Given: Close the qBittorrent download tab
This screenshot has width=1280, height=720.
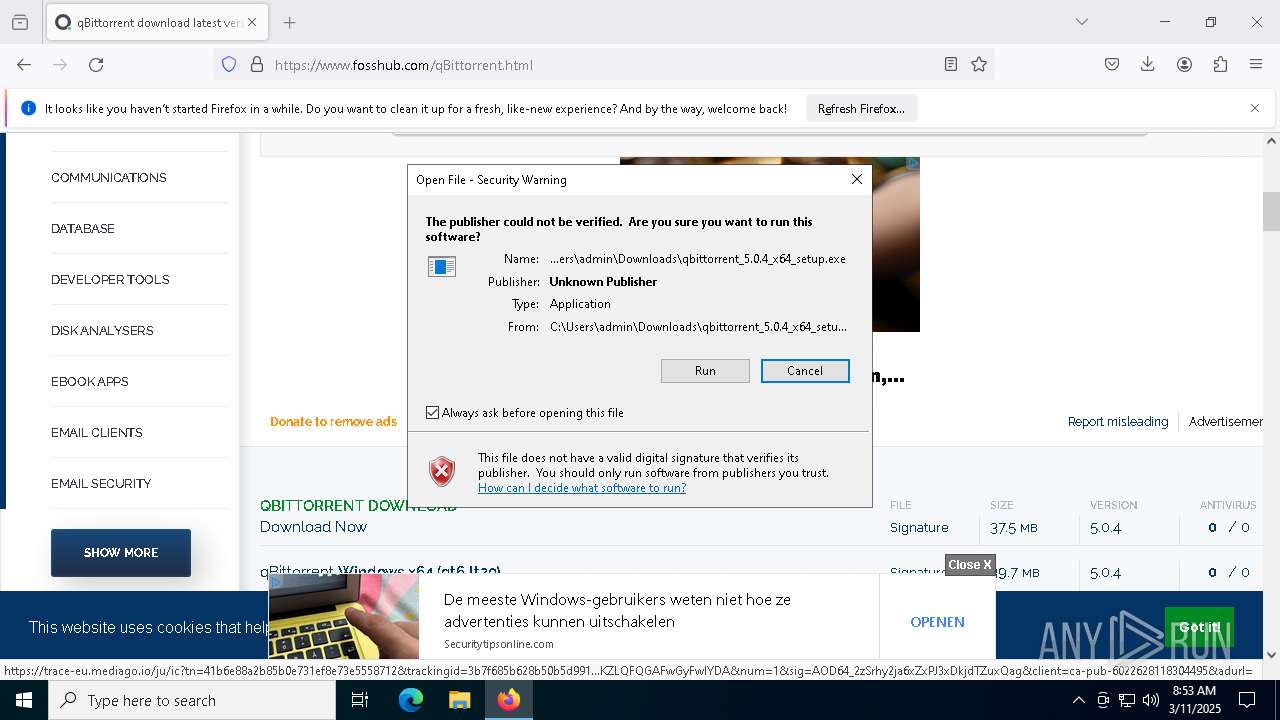Looking at the screenshot, I should click(251, 22).
